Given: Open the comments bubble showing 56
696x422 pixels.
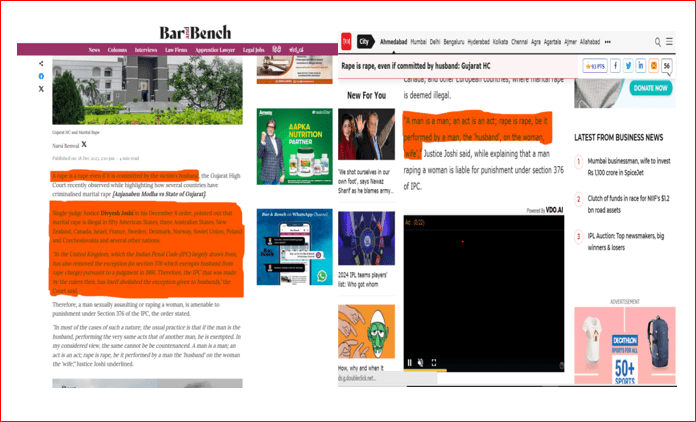Looking at the screenshot, I should pyautogui.click(x=667, y=66).
